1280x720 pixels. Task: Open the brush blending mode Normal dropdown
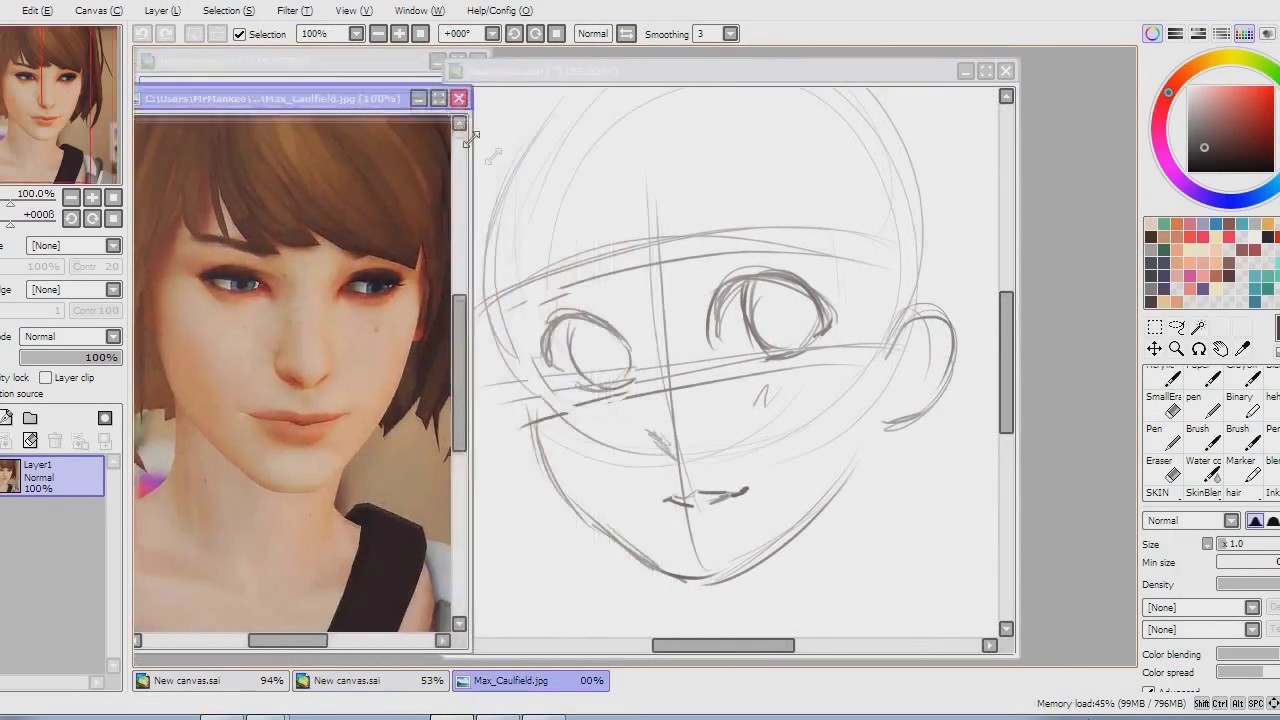1192,521
